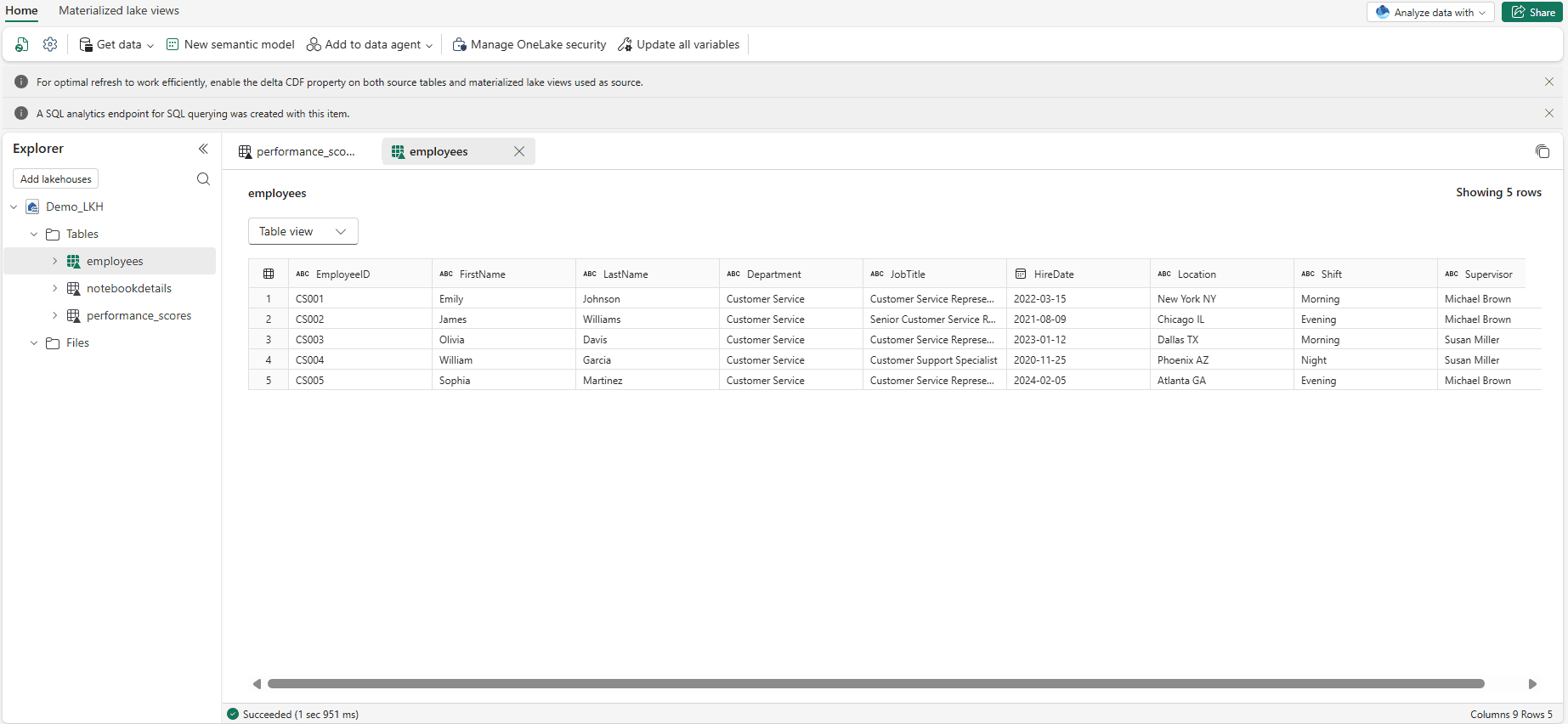Select row number 1 in the table

click(x=269, y=298)
